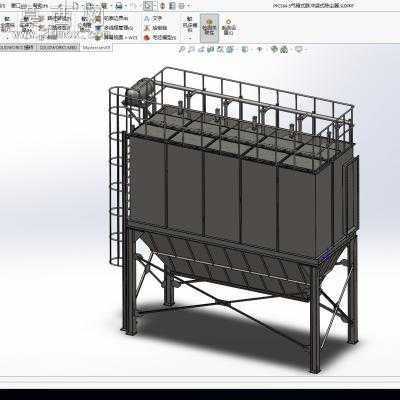Click Zoom to Fit in view toolbar
This screenshot has width=400, height=400.
tap(182, 50)
